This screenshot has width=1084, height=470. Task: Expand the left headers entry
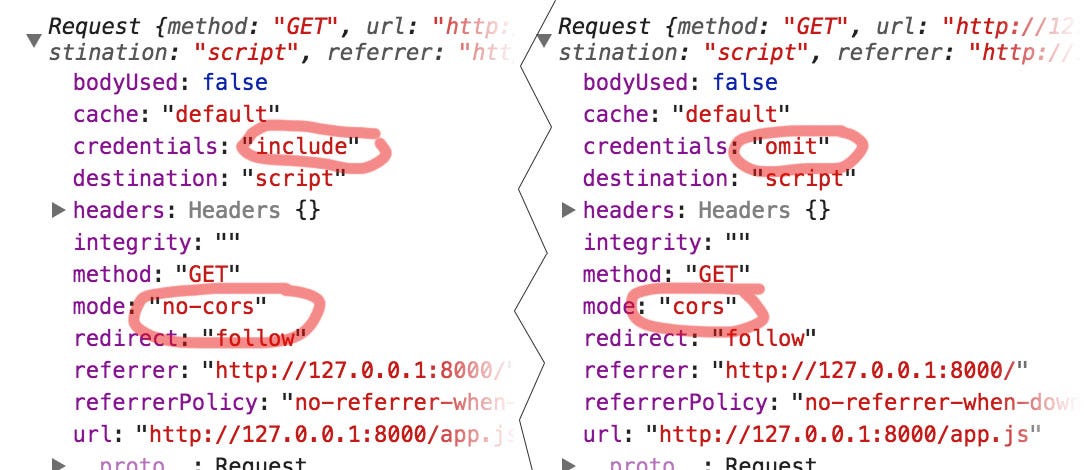point(59,210)
